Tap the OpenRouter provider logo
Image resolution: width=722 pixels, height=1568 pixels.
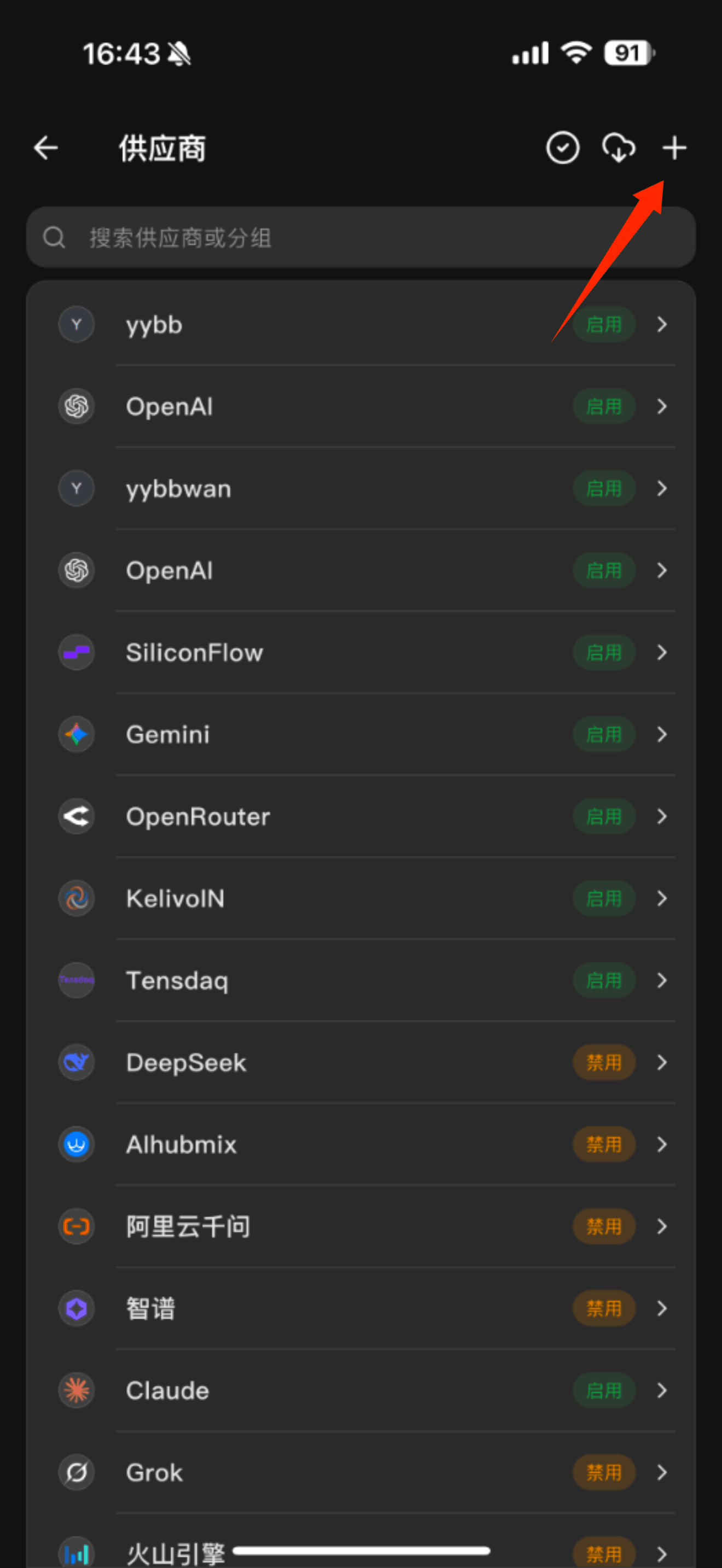pyautogui.click(x=77, y=816)
